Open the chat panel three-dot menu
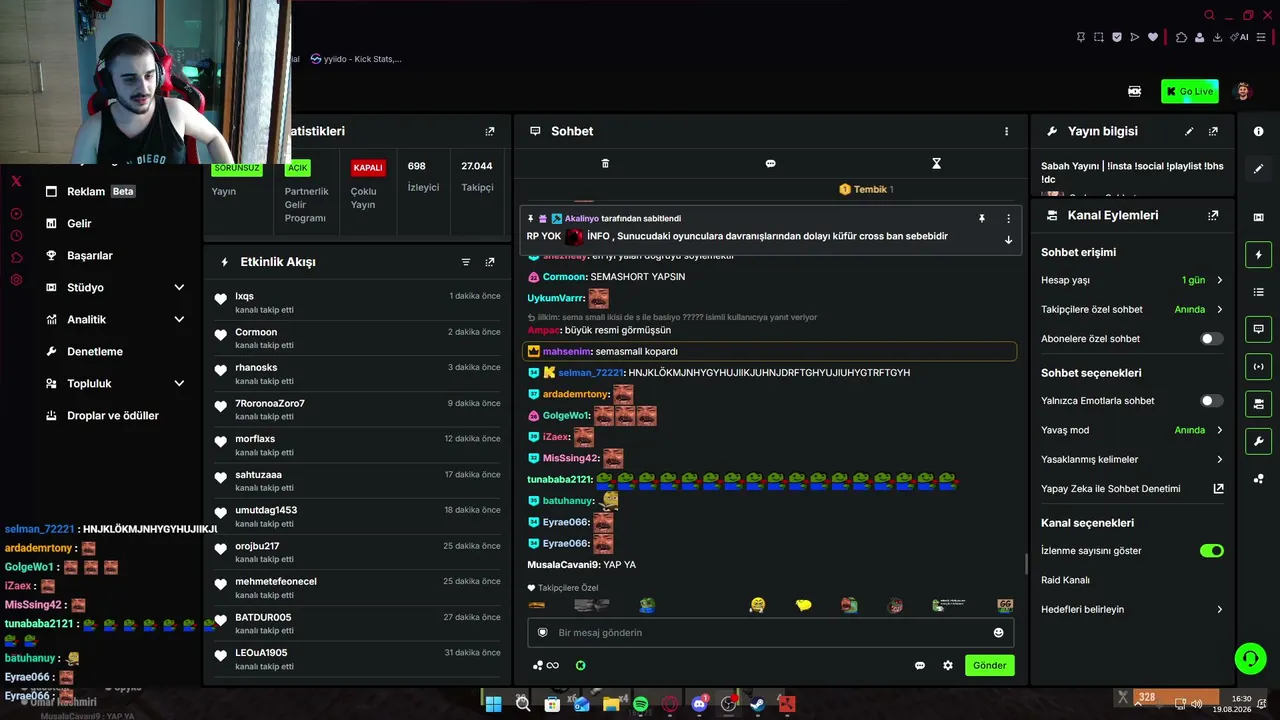The height and width of the screenshot is (720, 1280). pos(1006,131)
